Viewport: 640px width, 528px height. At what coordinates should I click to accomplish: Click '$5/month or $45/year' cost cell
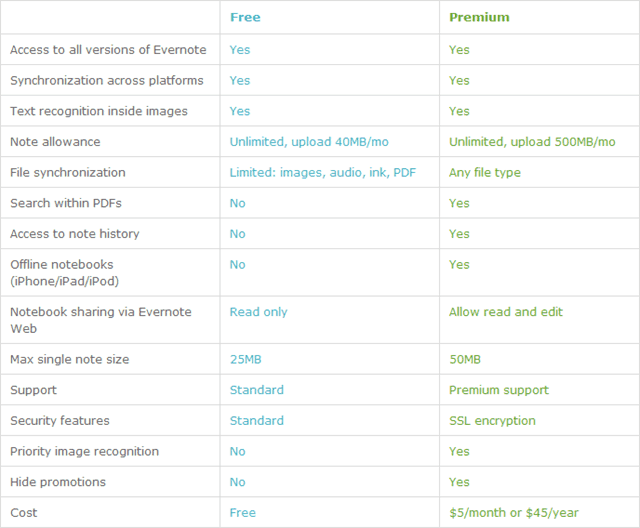514,513
